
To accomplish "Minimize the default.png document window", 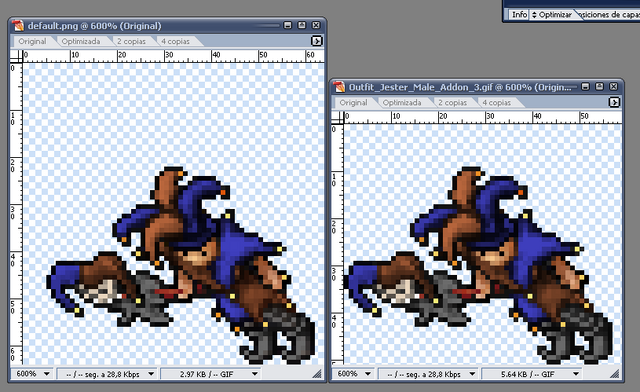I will 288,25.
